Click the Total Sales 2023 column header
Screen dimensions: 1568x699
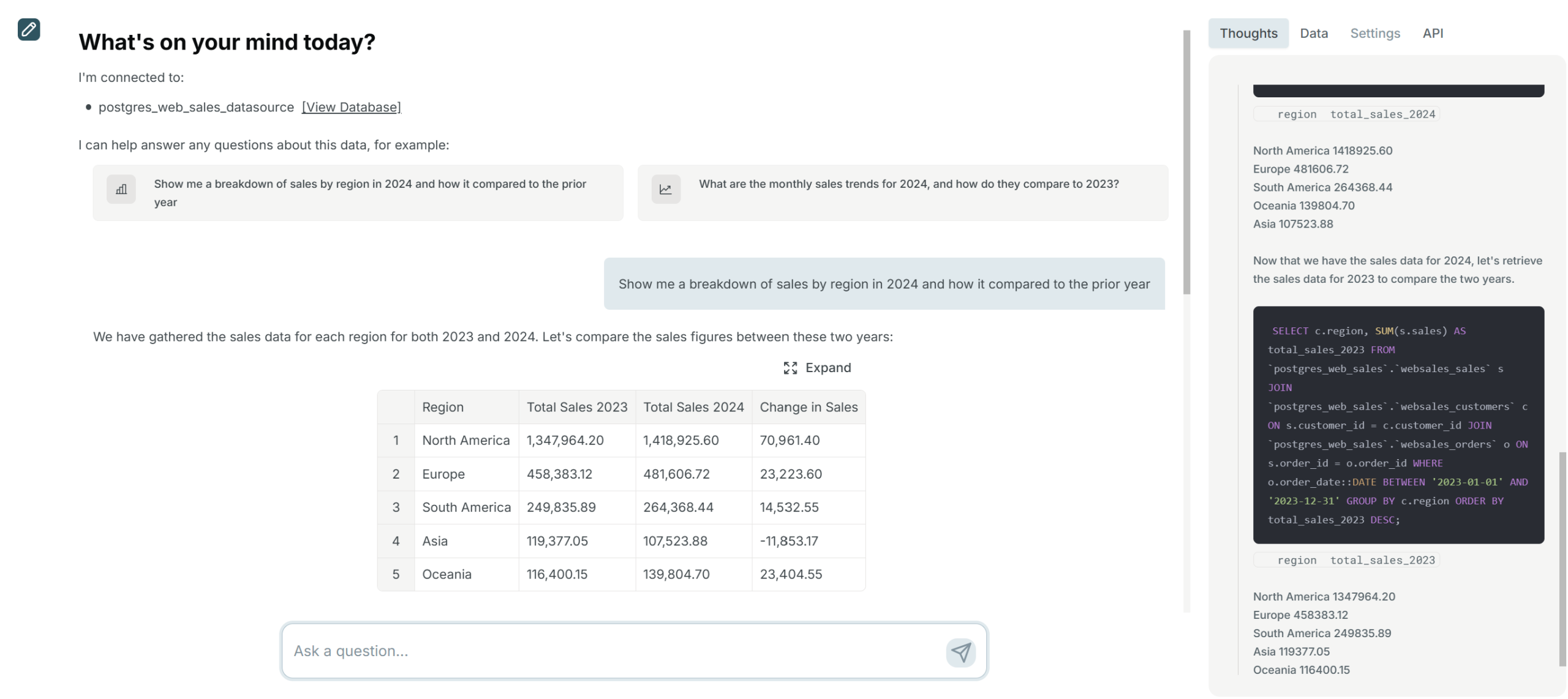coord(576,407)
